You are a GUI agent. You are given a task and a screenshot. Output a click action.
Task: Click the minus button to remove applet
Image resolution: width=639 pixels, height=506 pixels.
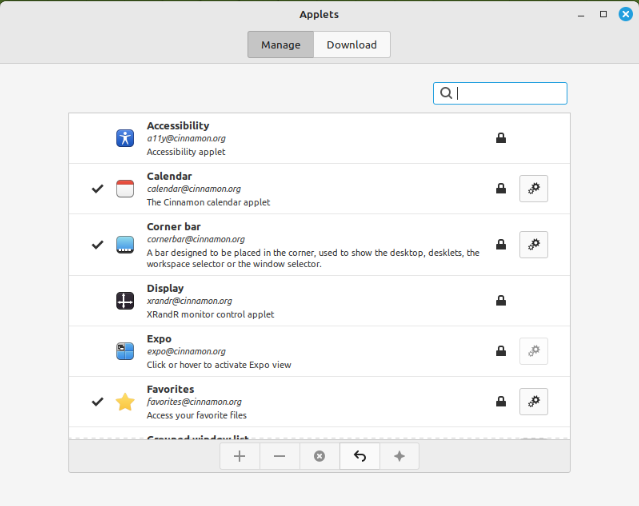pyautogui.click(x=280, y=456)
